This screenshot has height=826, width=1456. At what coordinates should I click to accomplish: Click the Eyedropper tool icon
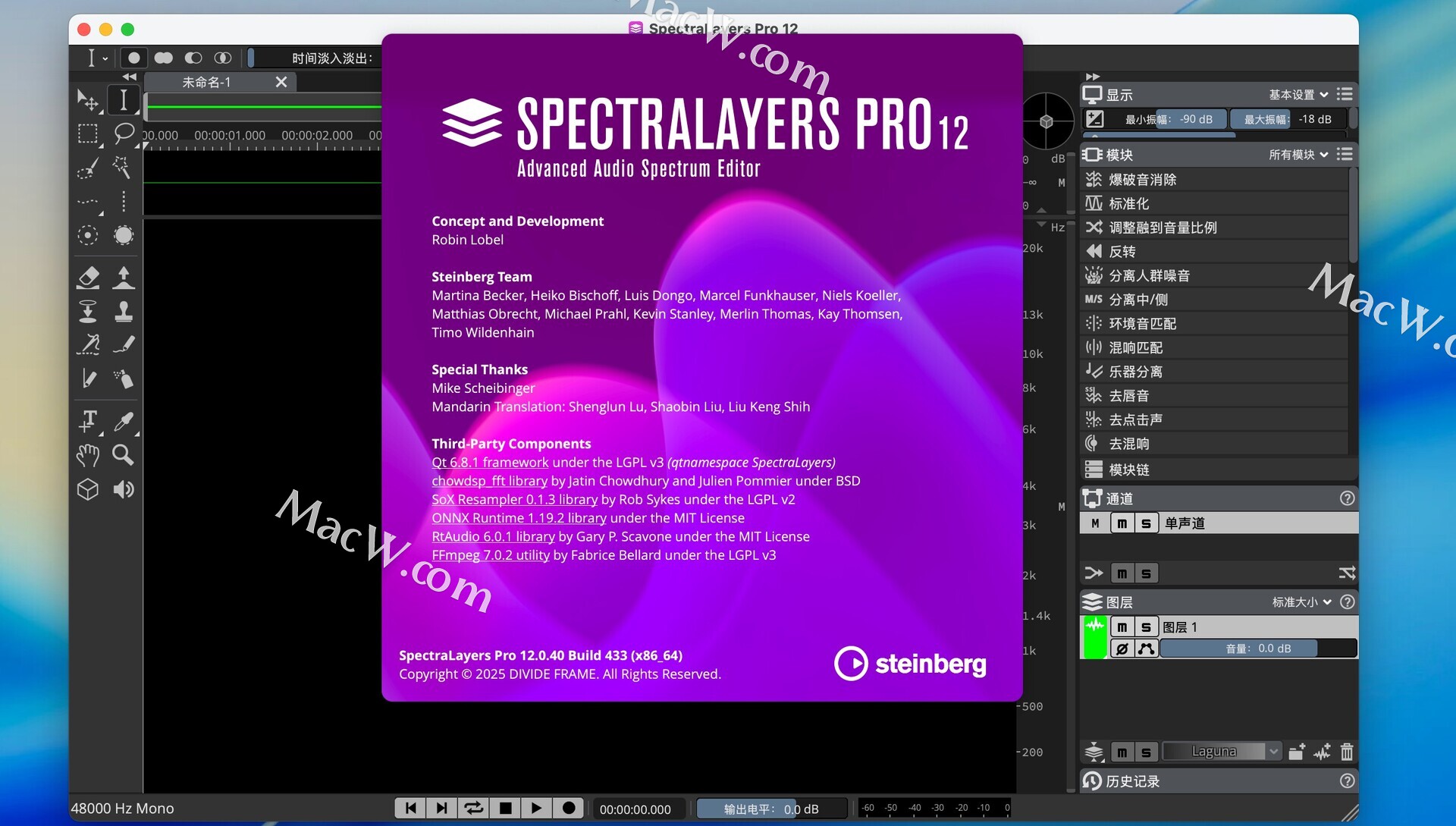123,421
